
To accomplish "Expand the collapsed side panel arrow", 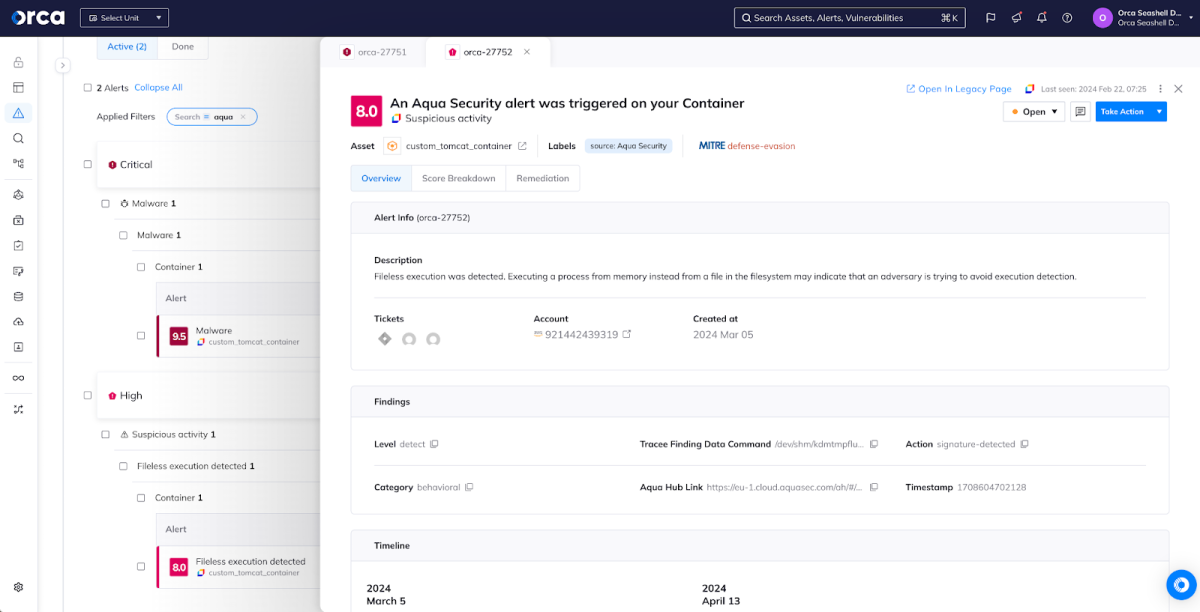I will point(62,65).
